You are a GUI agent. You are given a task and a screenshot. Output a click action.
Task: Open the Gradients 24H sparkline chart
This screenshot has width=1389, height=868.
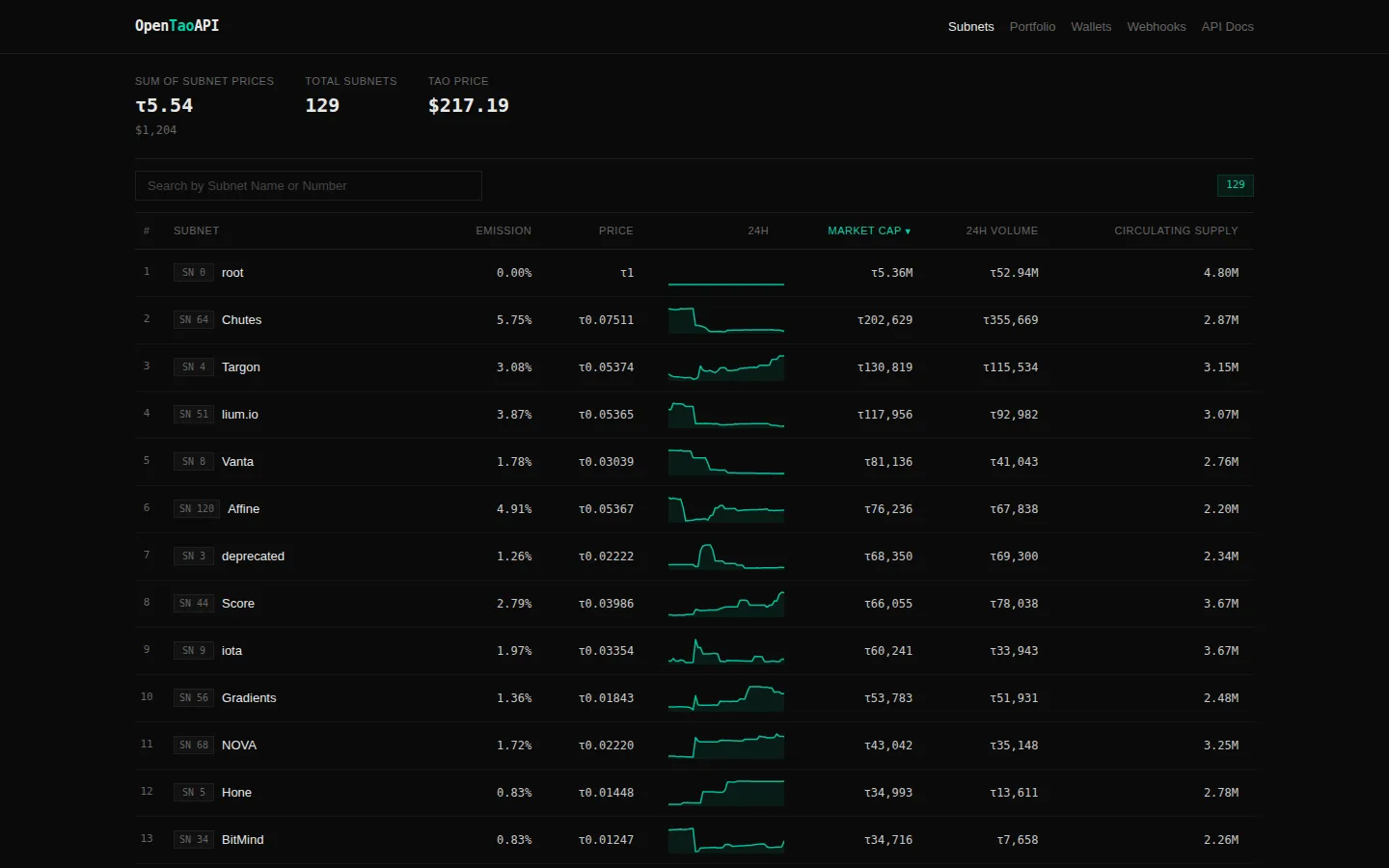(726, 698)
